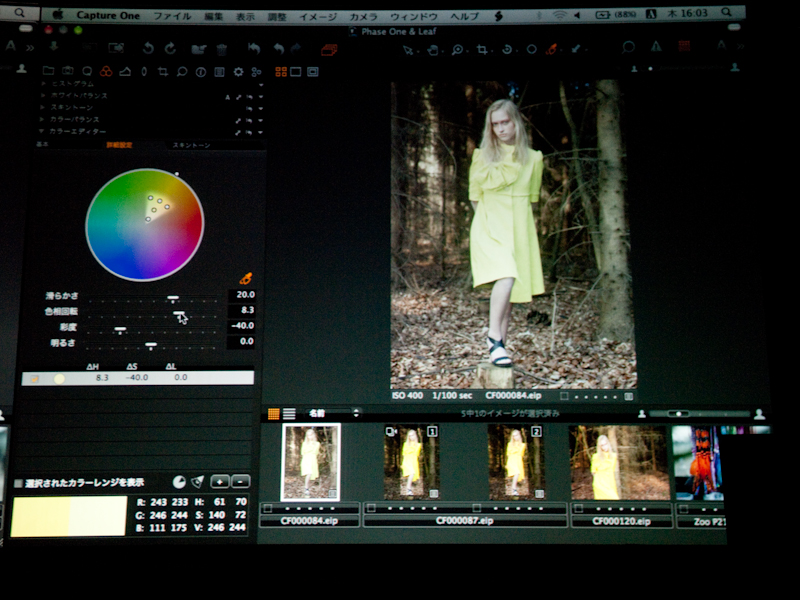Collapse the カラーエディター panel
Image resolution: width=800 pixels, height=600 pixels.
(x=42, y=131)
